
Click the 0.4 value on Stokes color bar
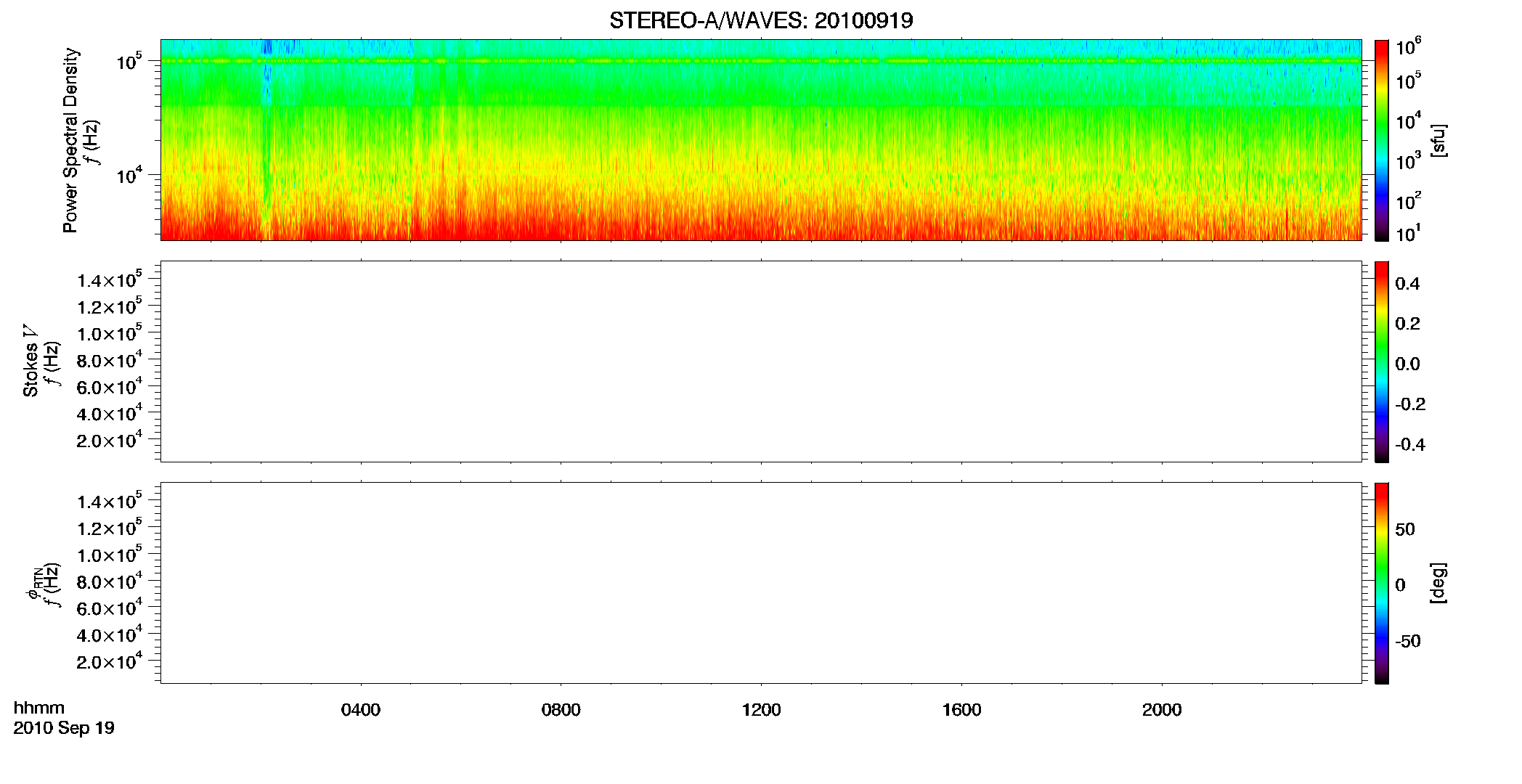1407,284
